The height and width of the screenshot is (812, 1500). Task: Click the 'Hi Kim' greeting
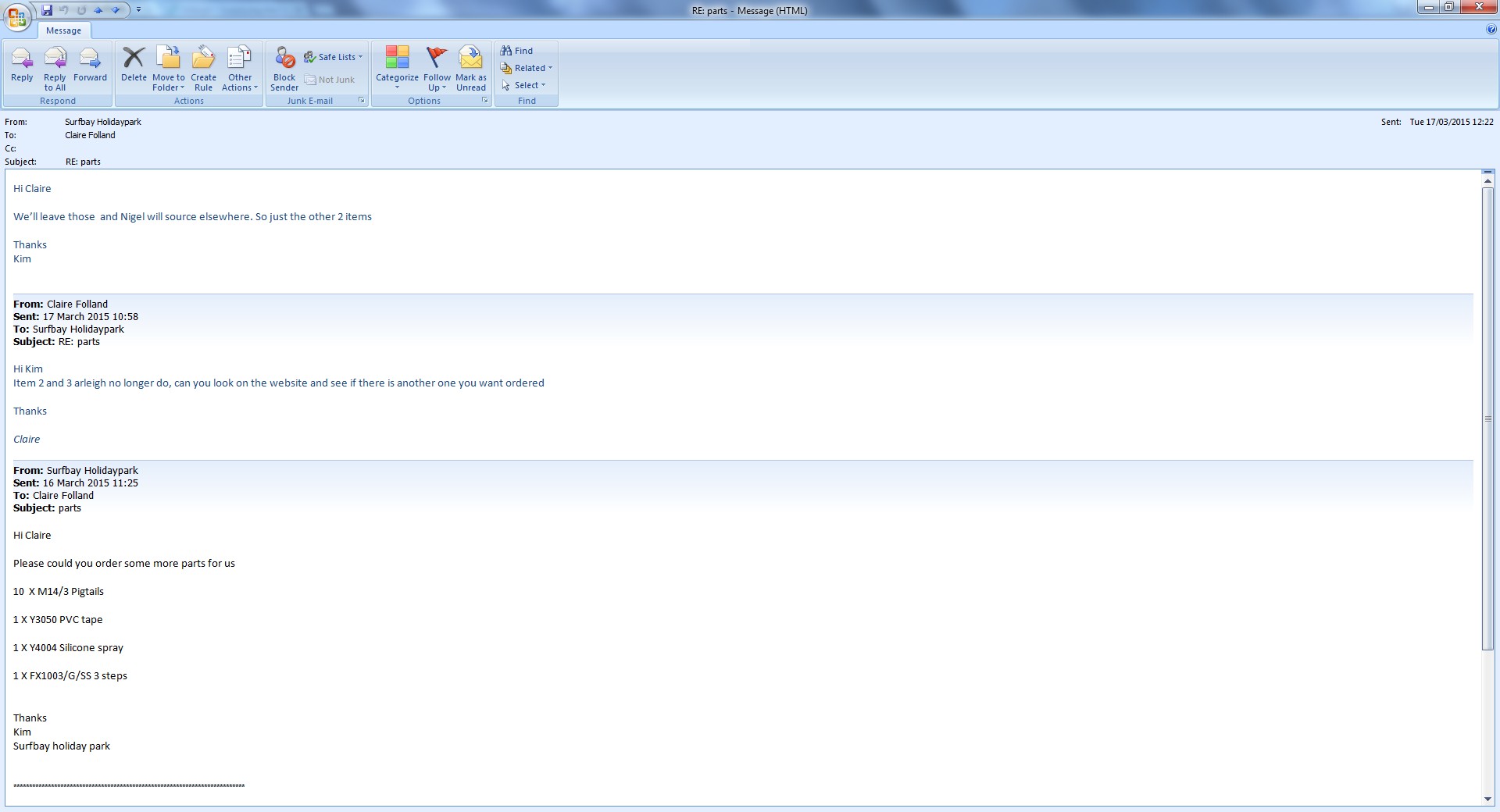(x=28, y=369)
